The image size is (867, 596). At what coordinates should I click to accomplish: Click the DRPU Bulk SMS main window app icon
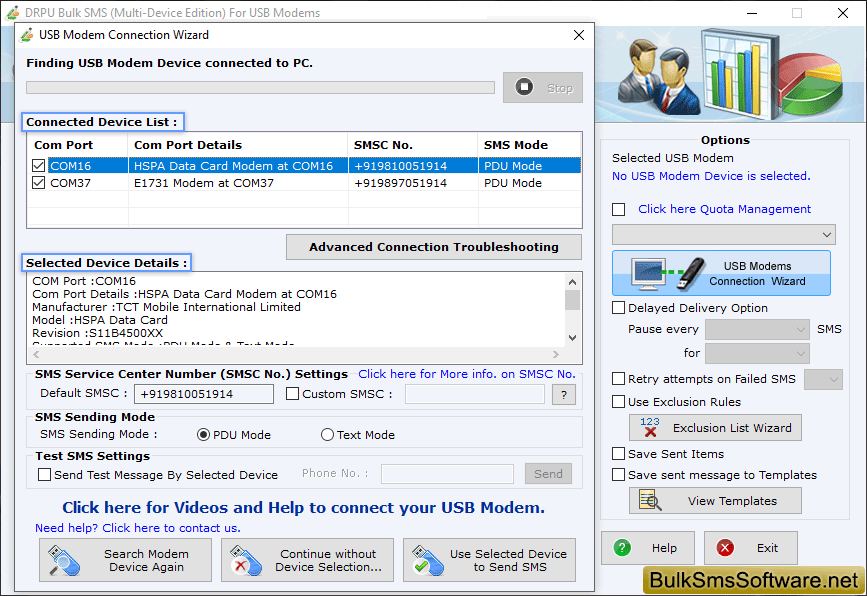(13, 12)
